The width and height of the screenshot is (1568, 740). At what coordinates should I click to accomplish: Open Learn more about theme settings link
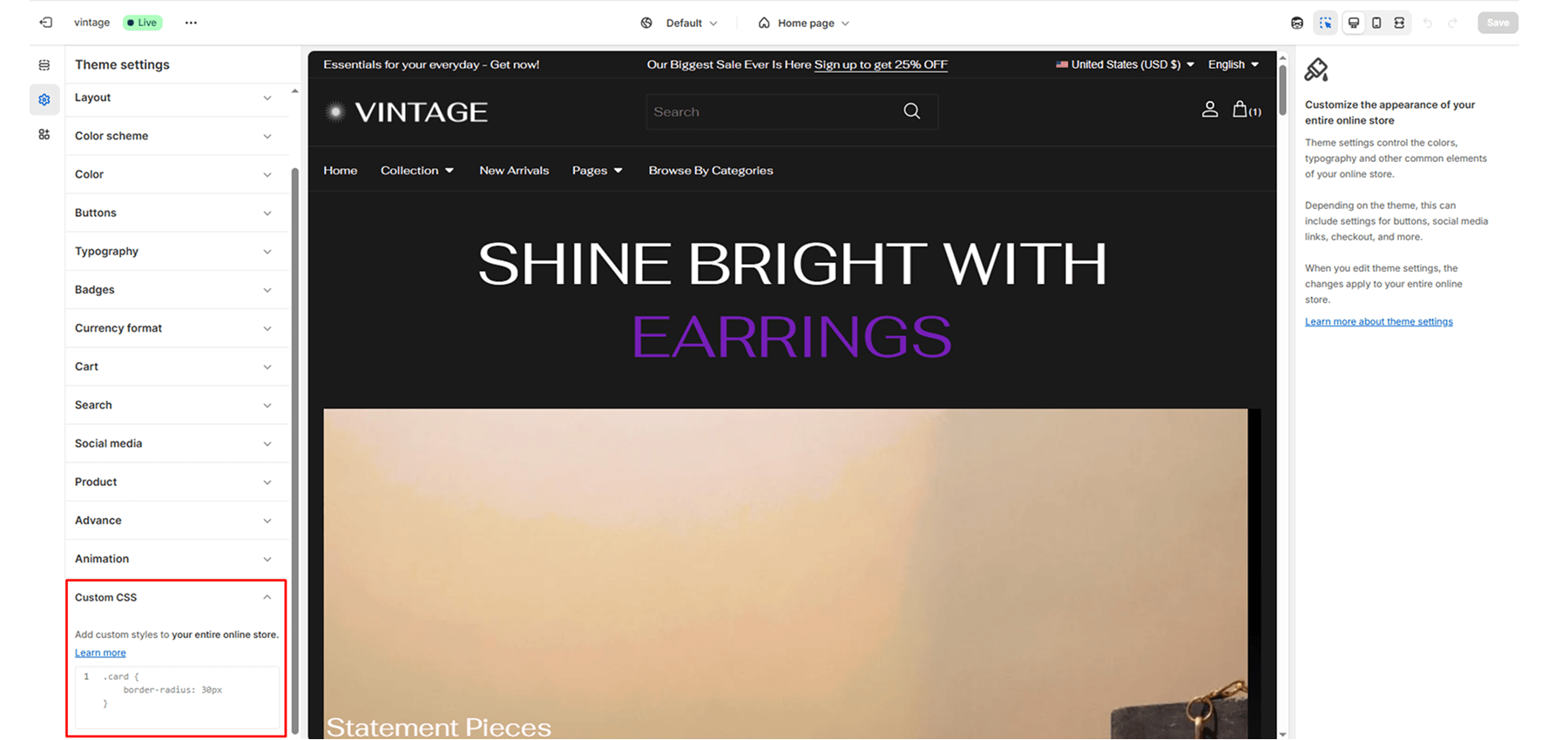tap(1378, 322)
